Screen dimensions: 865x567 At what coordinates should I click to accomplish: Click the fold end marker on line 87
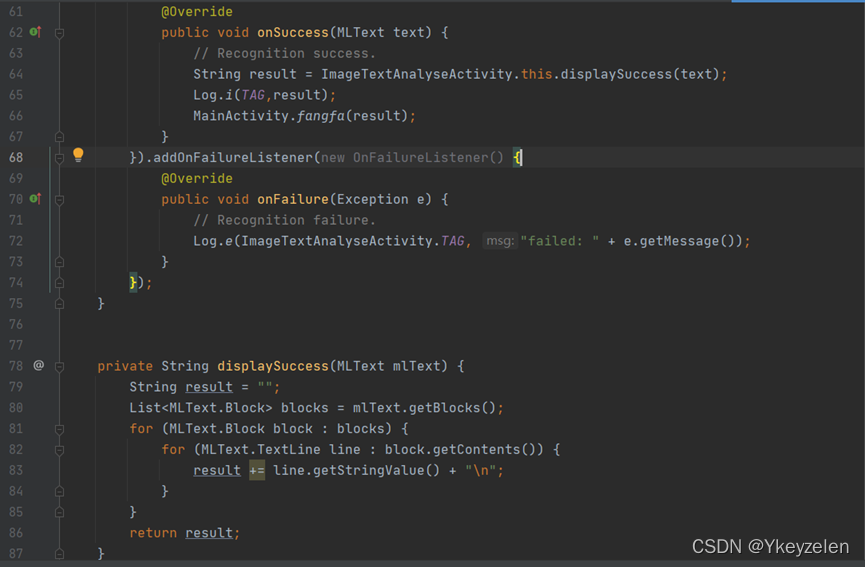(x=60, y=554)
